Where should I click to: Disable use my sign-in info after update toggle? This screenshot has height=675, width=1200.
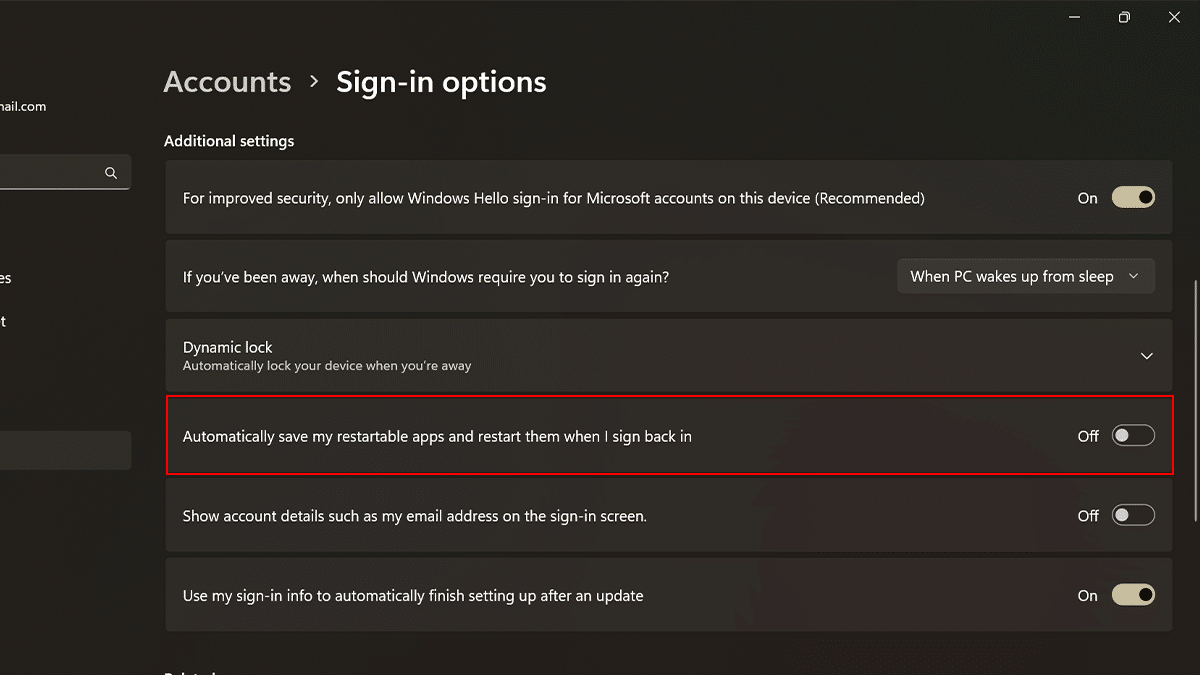pos(1133,595)
